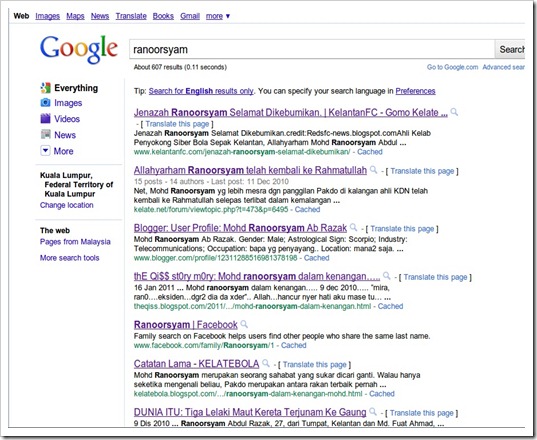Preview DUNIA ITU result magnifier icon

point(373,412)
